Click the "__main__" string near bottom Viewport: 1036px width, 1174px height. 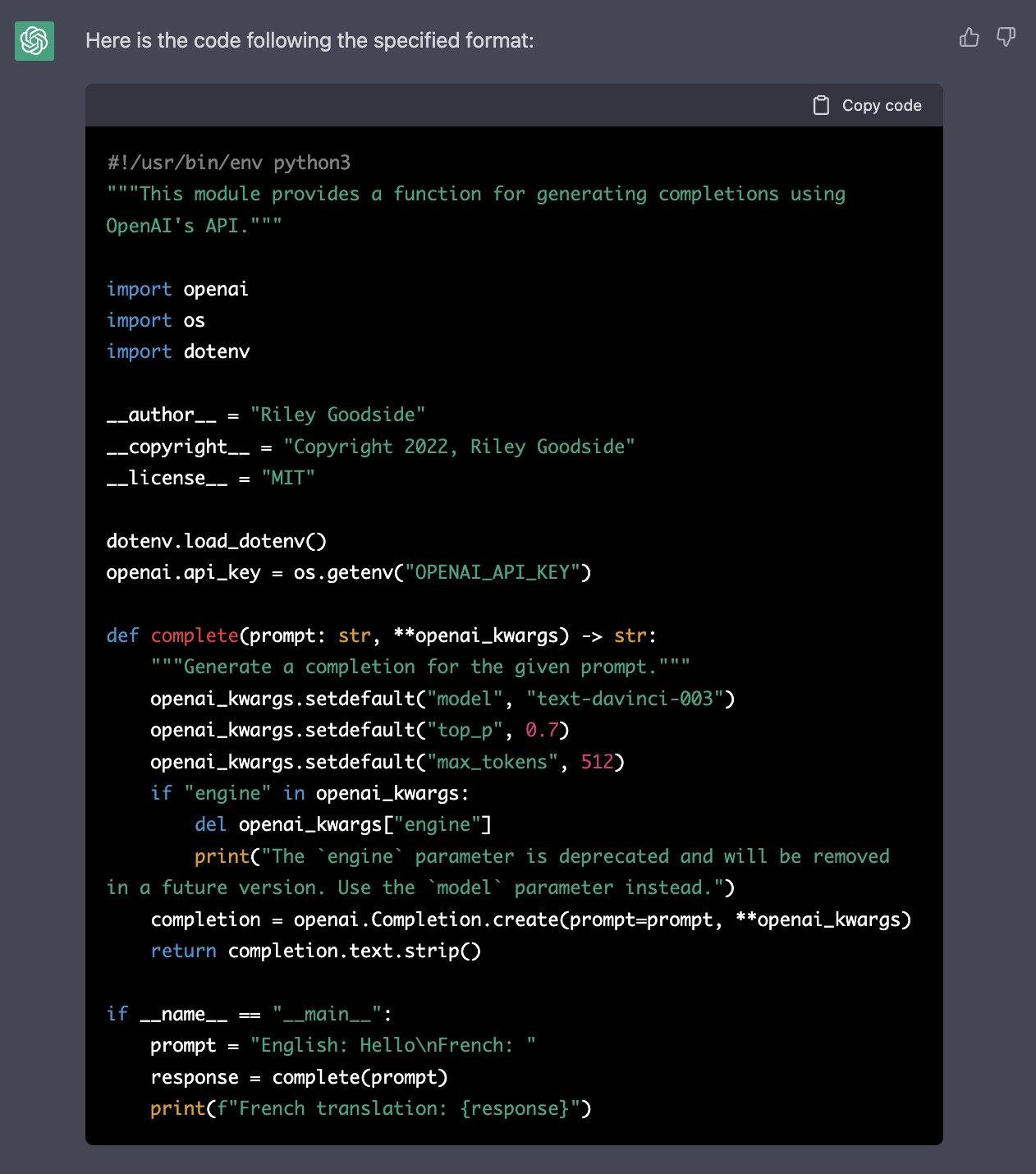tap(328, 1013)
